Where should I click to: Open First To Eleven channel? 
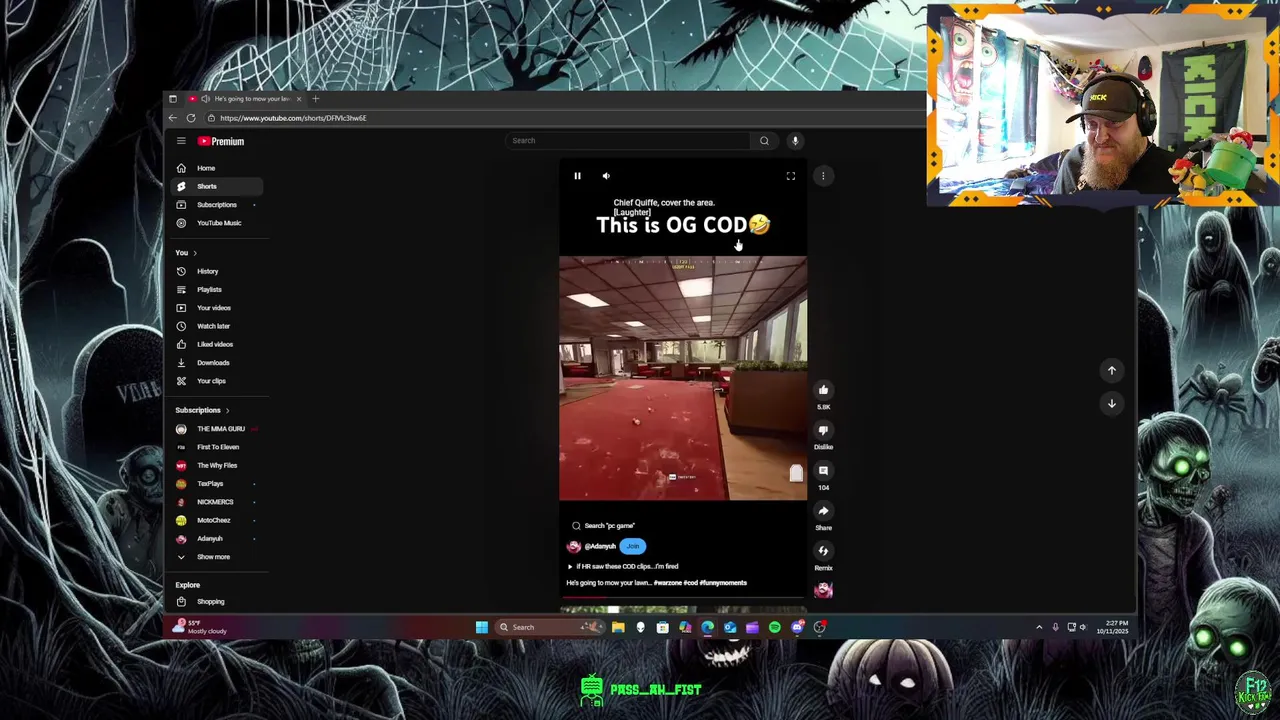(216, 447)
